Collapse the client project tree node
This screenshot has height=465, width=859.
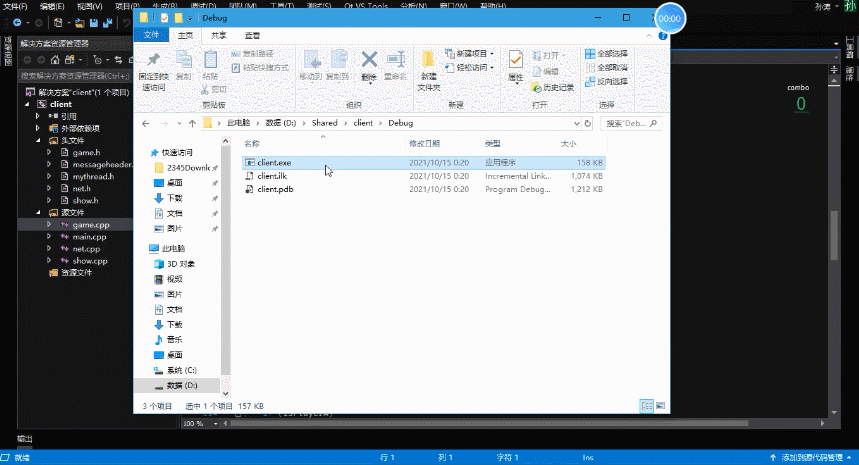(27, 104)
